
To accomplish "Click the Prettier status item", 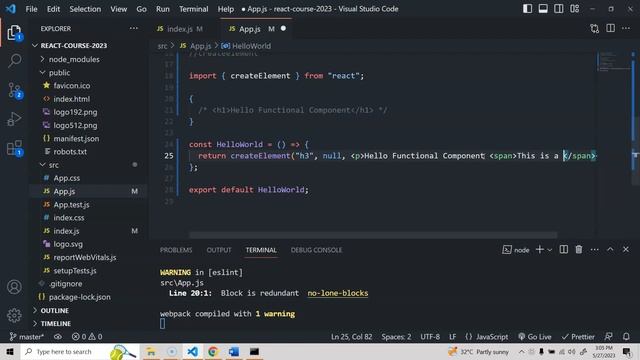I will [578, 337].
